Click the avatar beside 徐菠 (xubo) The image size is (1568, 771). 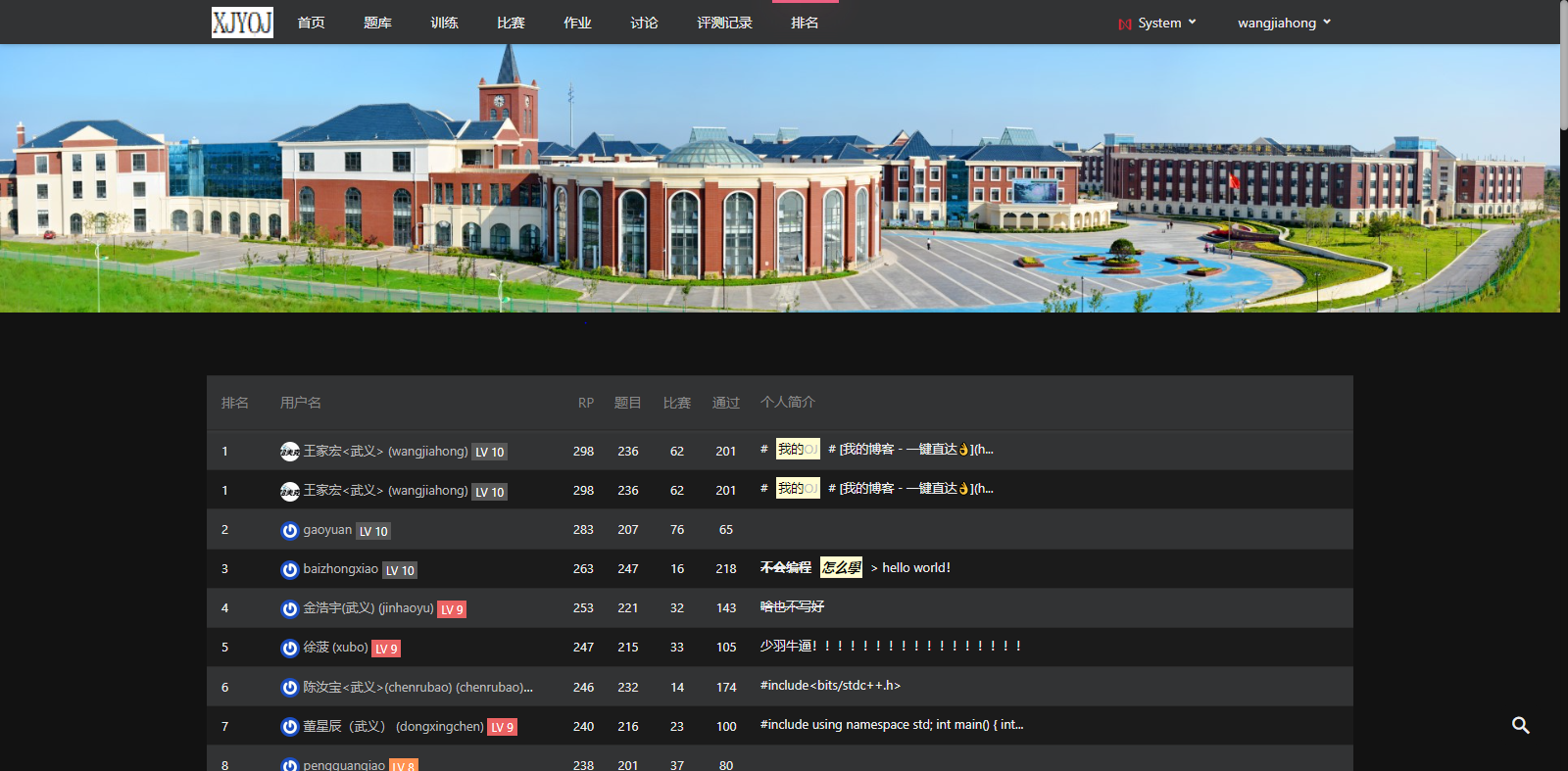[x=289, y=648]
